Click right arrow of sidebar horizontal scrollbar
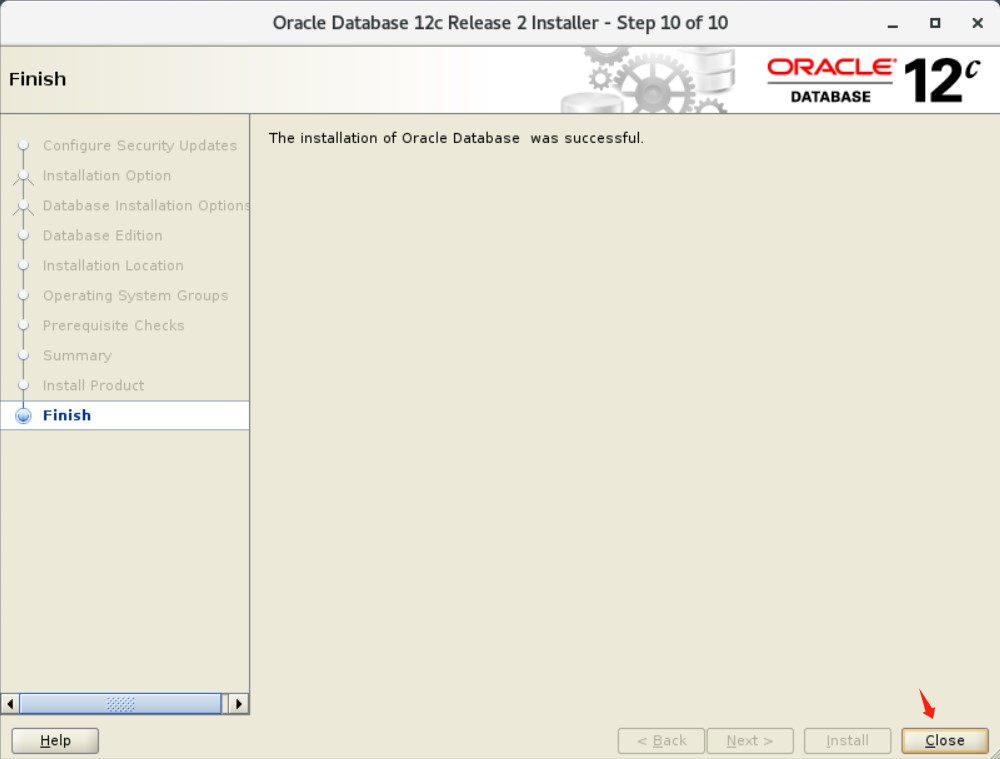Image resolution: width=1000 pixels, height=759 pixels. 239,704
